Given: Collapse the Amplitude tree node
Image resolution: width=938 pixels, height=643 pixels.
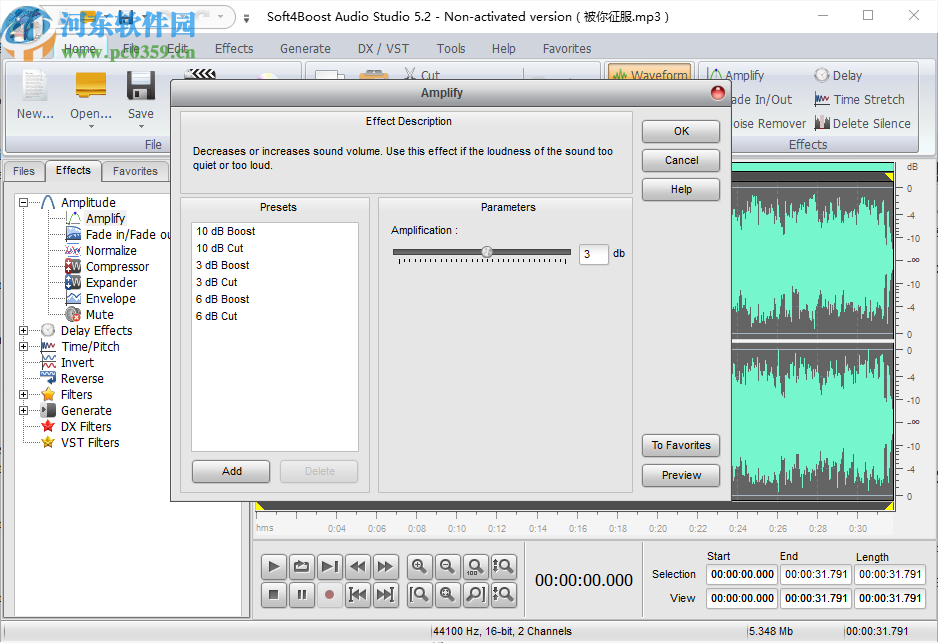Looking at the screenshot, I should (22, 202).
